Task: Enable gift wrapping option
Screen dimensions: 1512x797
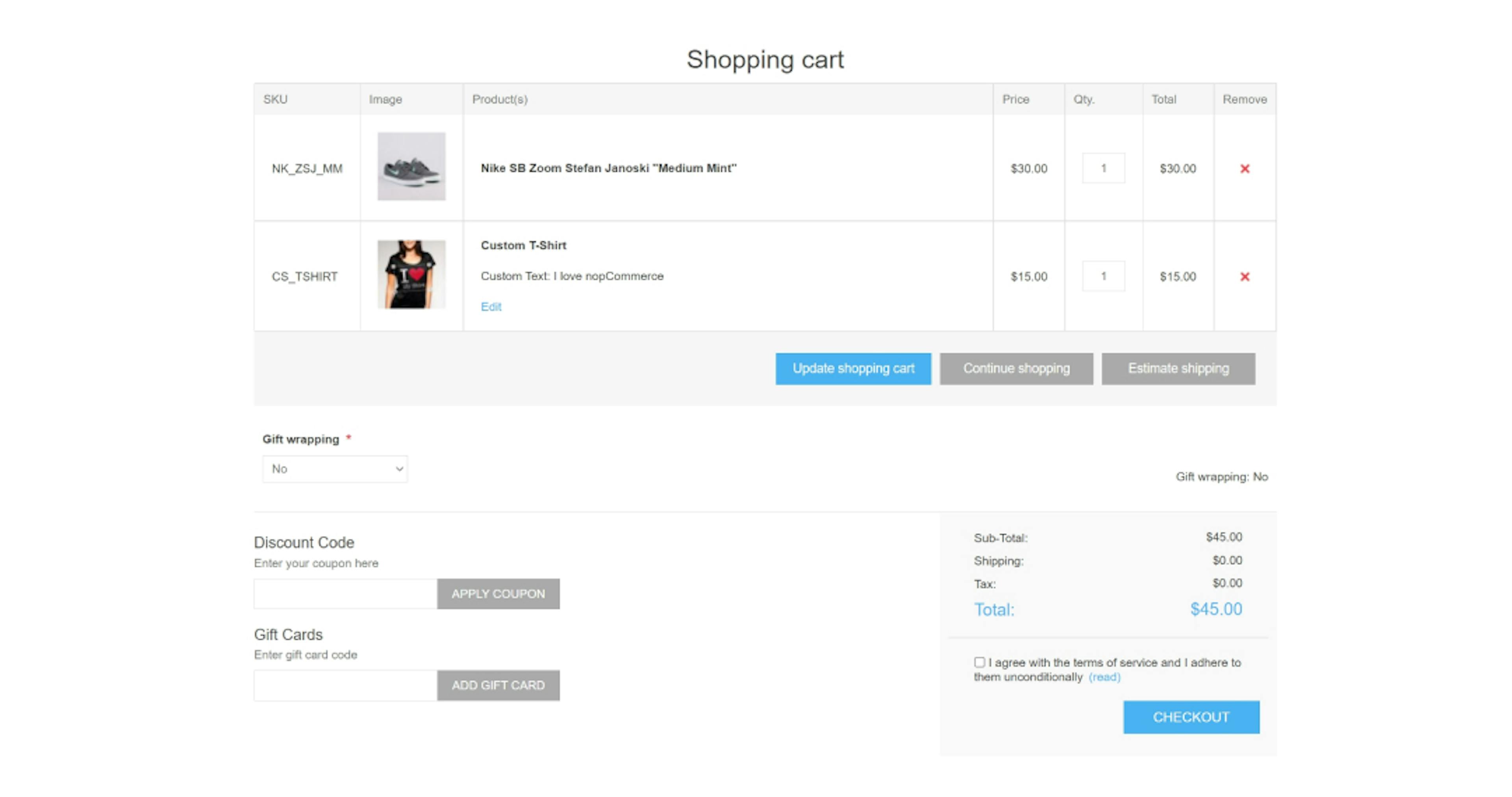Action: (335, 468)
